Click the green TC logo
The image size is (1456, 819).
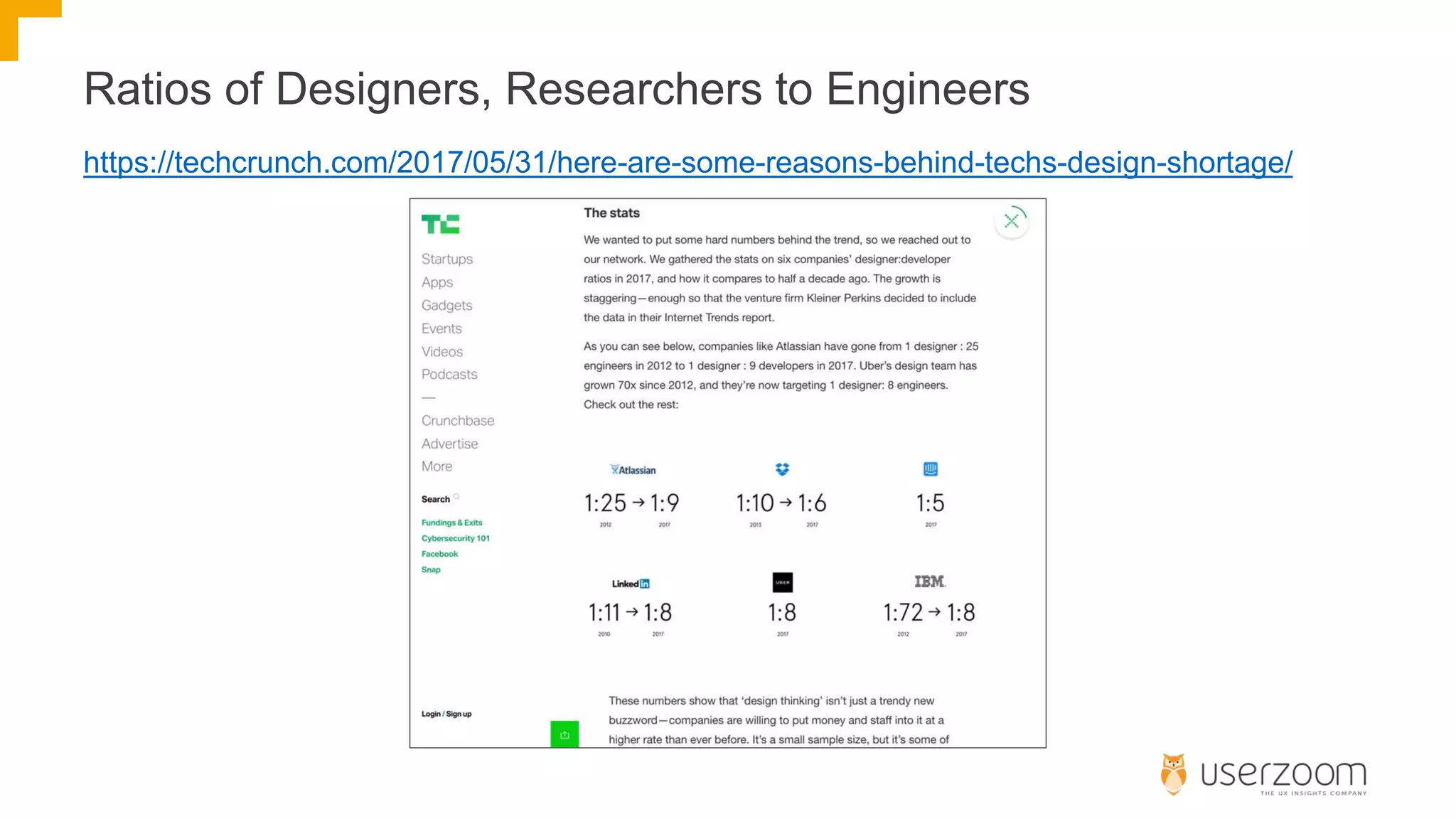pyautogui.click(x=440, y=225)
